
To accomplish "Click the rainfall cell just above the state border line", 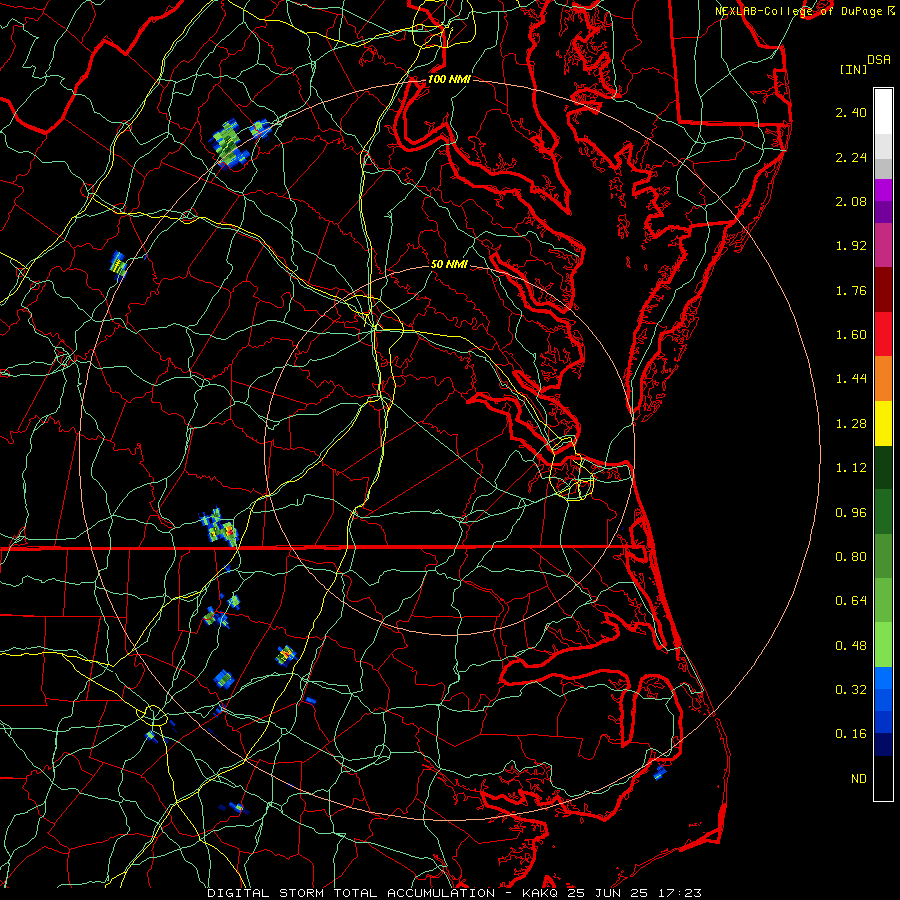I will click(219, 527).
